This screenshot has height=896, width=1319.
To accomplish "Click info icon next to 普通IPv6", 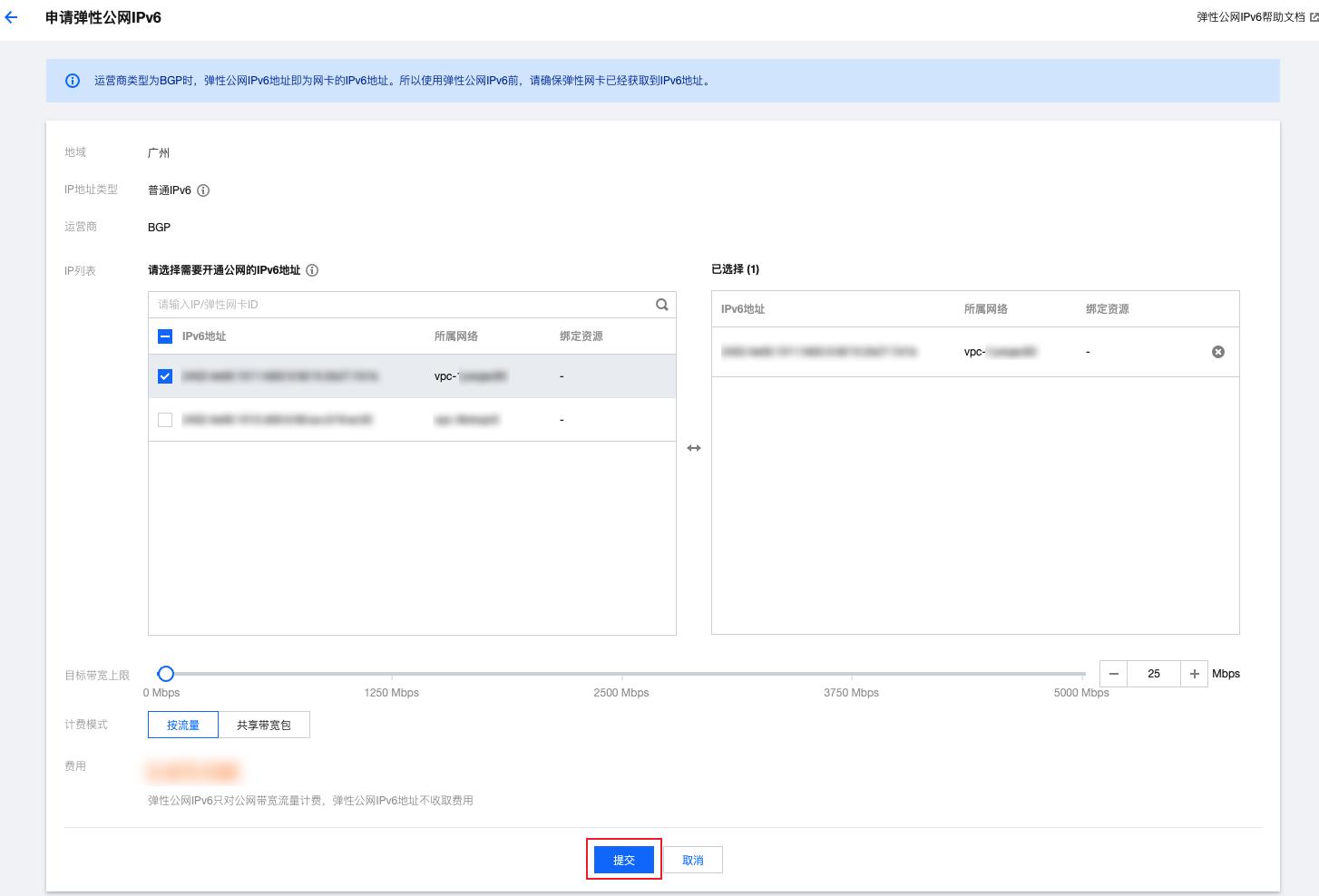I will 203,190.
